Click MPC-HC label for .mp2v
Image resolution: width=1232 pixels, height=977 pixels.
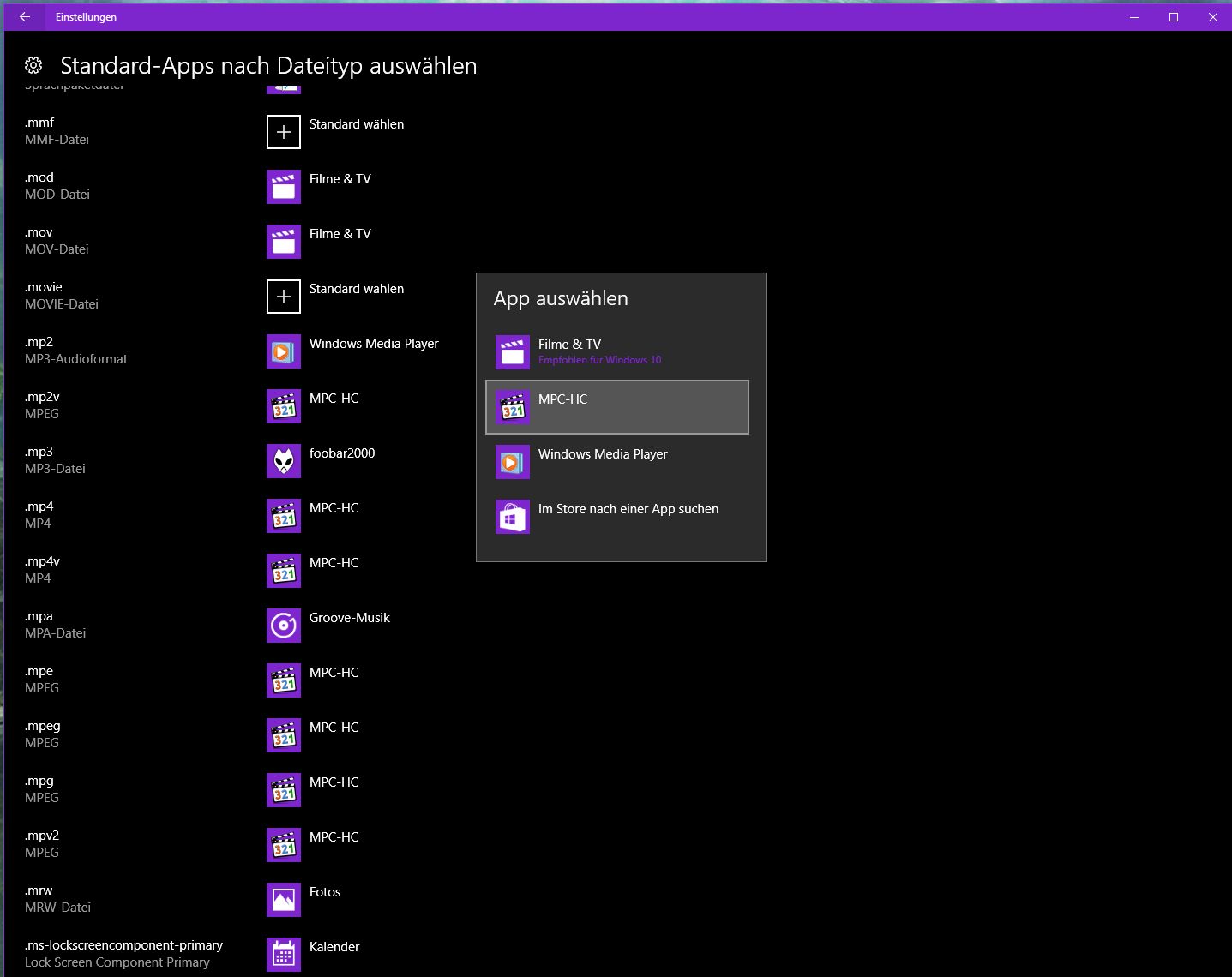(x=334, y=399)
